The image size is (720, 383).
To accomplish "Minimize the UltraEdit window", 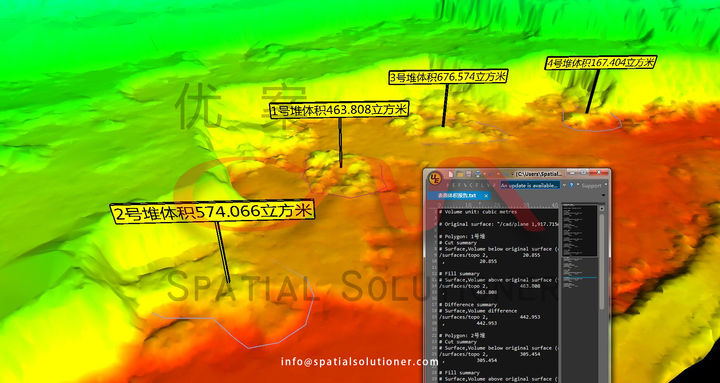I will [x=572, y=173].
